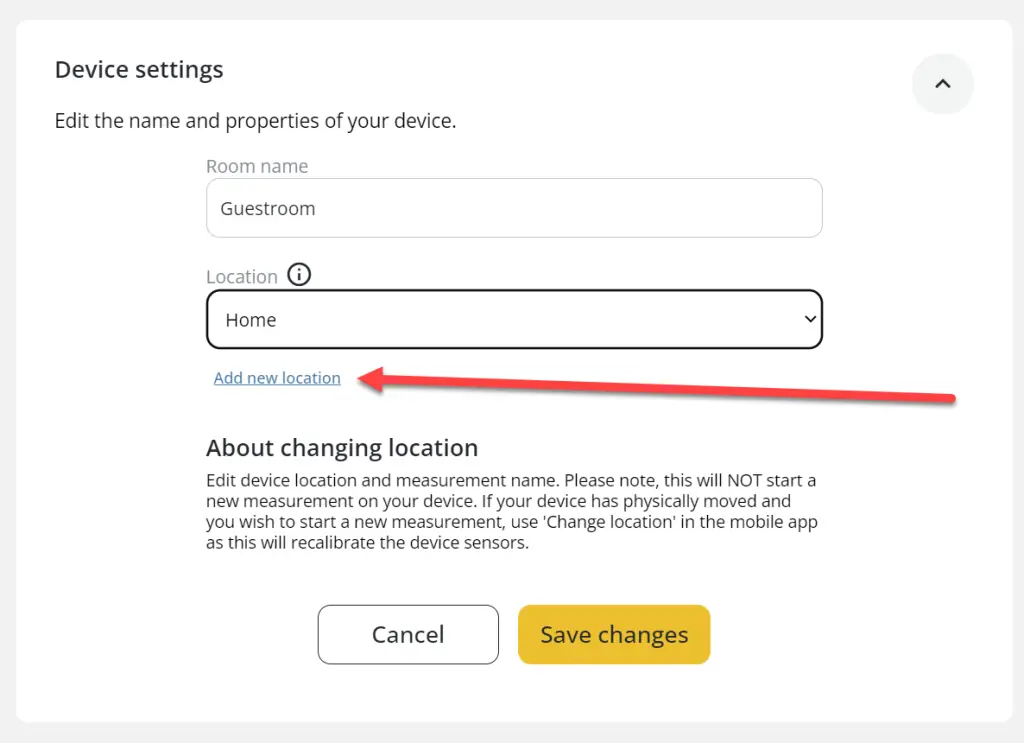The width and height of the screenshot is (1024, 743).
Task: Save changes with the yellow button
Action: [614, 634]
